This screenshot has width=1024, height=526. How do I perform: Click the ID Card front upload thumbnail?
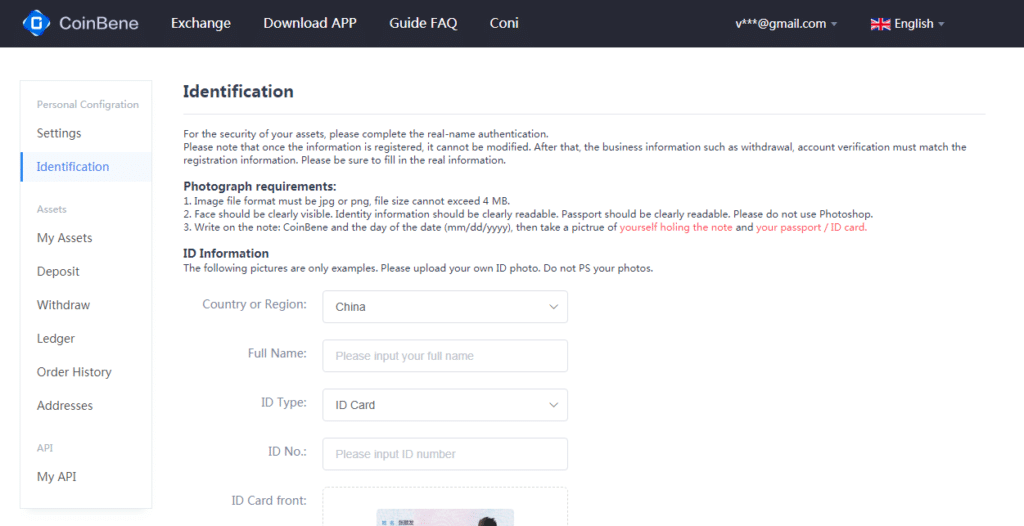pyautogui.click(x=445, y=515)
